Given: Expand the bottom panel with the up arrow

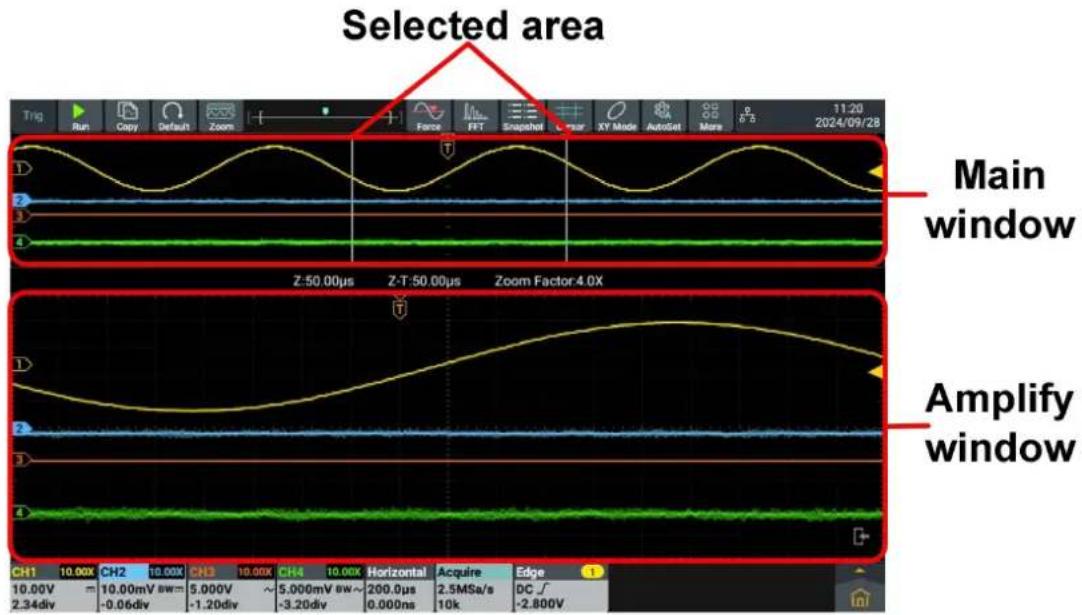Looking at the screenshot, I should tap(860, 572).
